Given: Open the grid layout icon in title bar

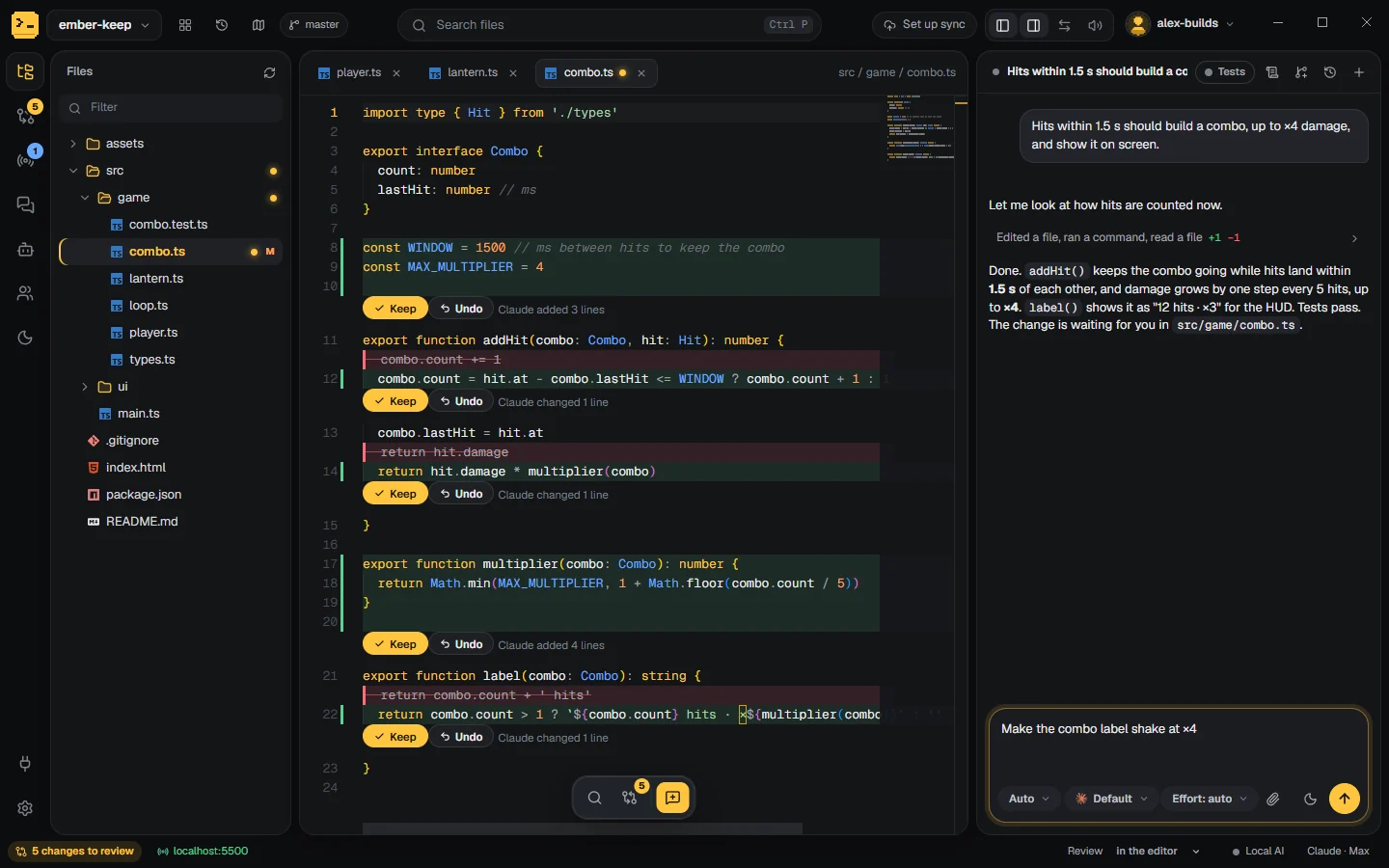Looking at the screenshot, I should pos(185,25).
